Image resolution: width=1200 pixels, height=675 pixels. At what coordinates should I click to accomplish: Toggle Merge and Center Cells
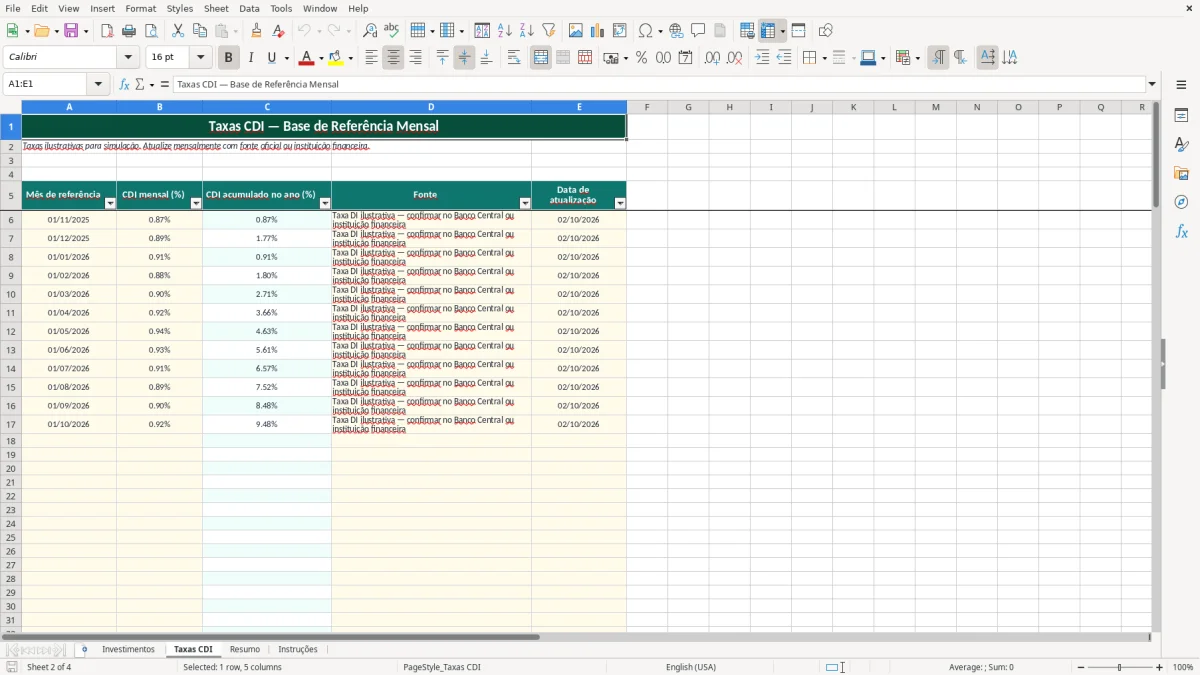[541, 58]
